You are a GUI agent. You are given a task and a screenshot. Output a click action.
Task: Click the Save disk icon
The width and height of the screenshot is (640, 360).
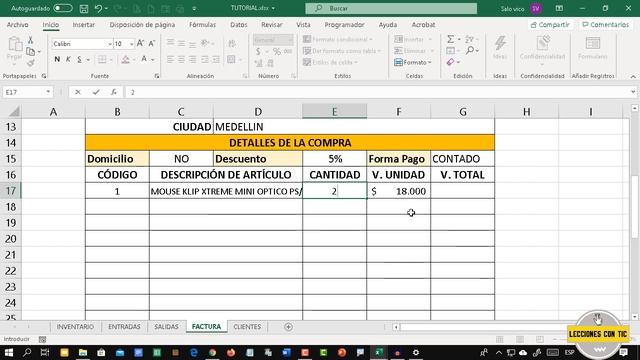click(84, 8)
